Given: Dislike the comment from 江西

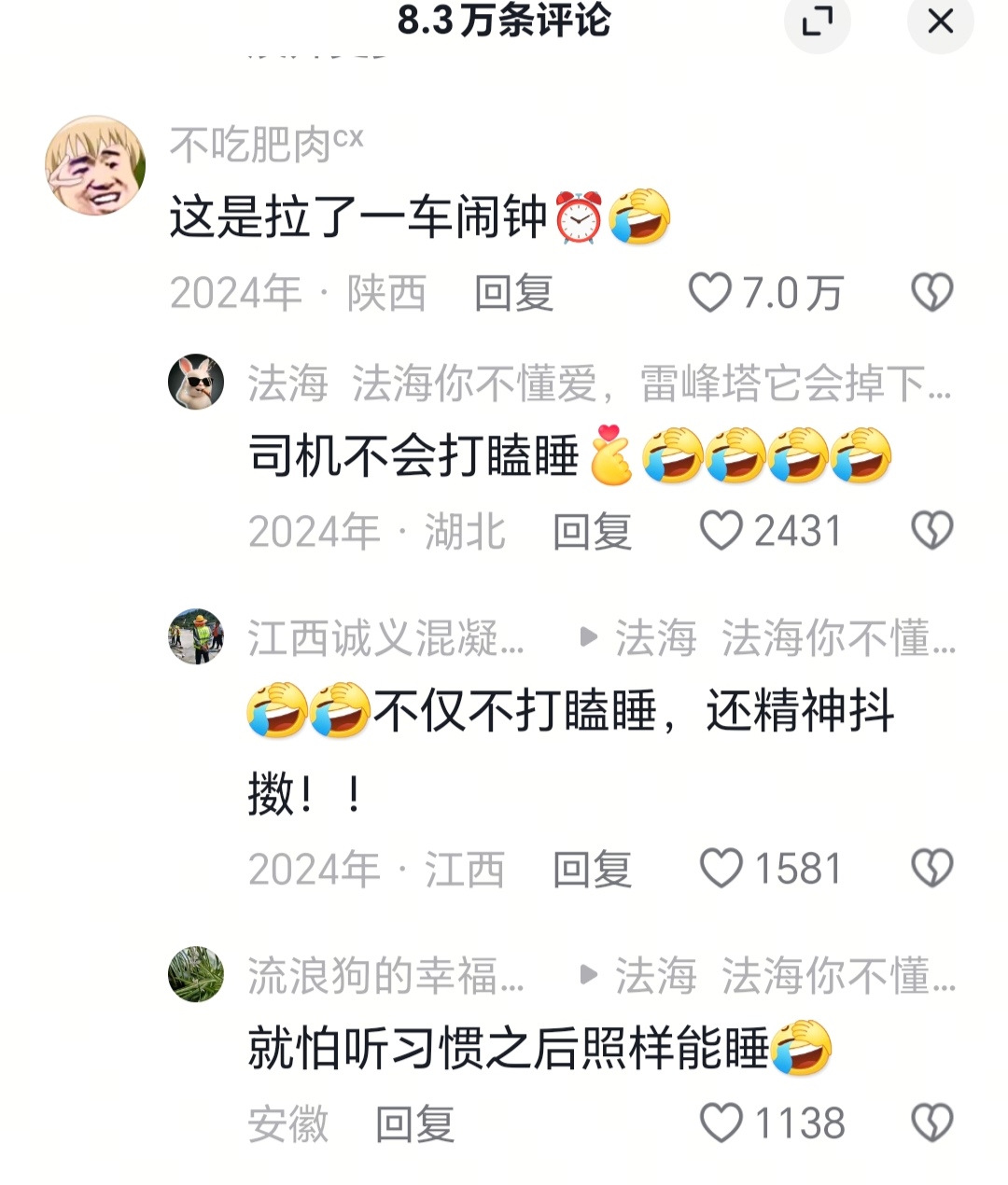Looking at the screenshot, I should (x=931, y=869).
